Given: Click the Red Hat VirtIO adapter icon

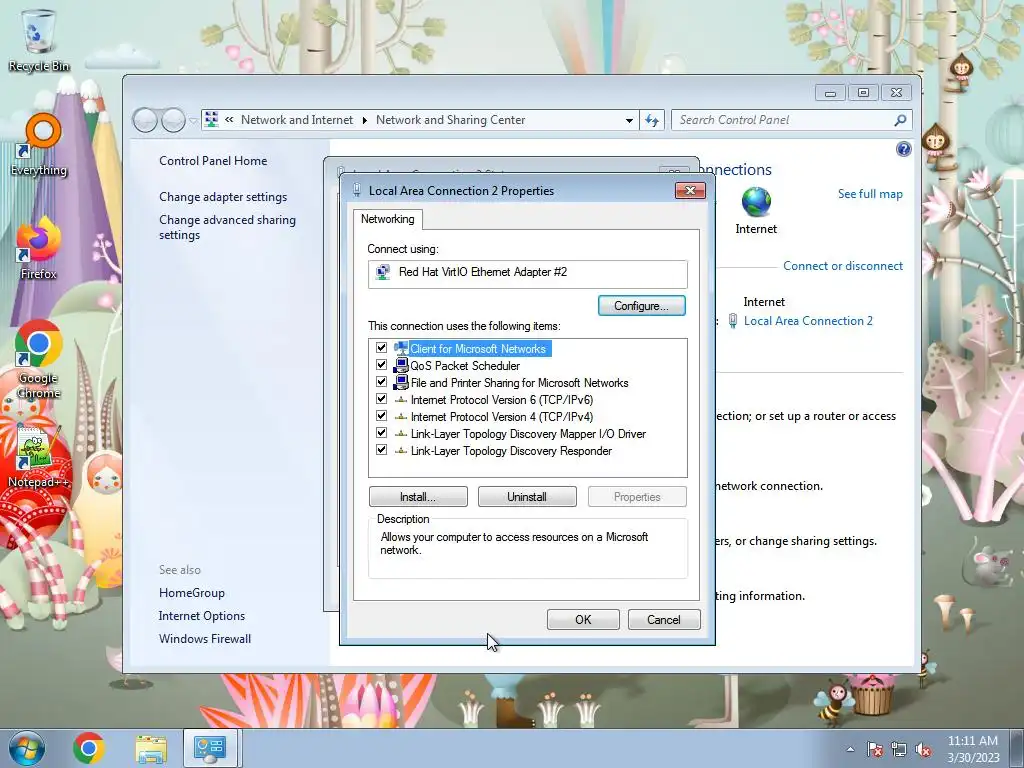Looking at the screenshot, I should 383,272.
